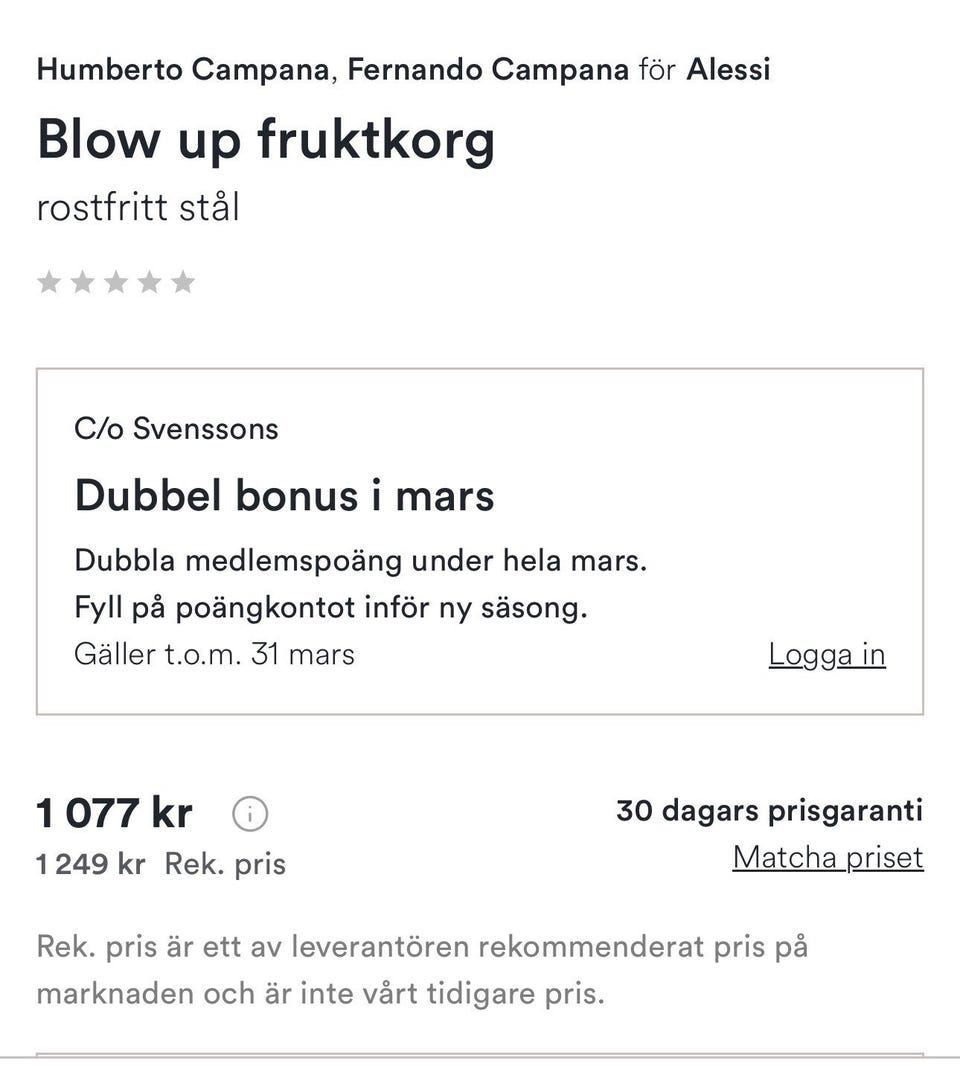This screenshot has width=960, height=1066.
Task: Go to the Alessi brand page
Action: pos(728,70)
